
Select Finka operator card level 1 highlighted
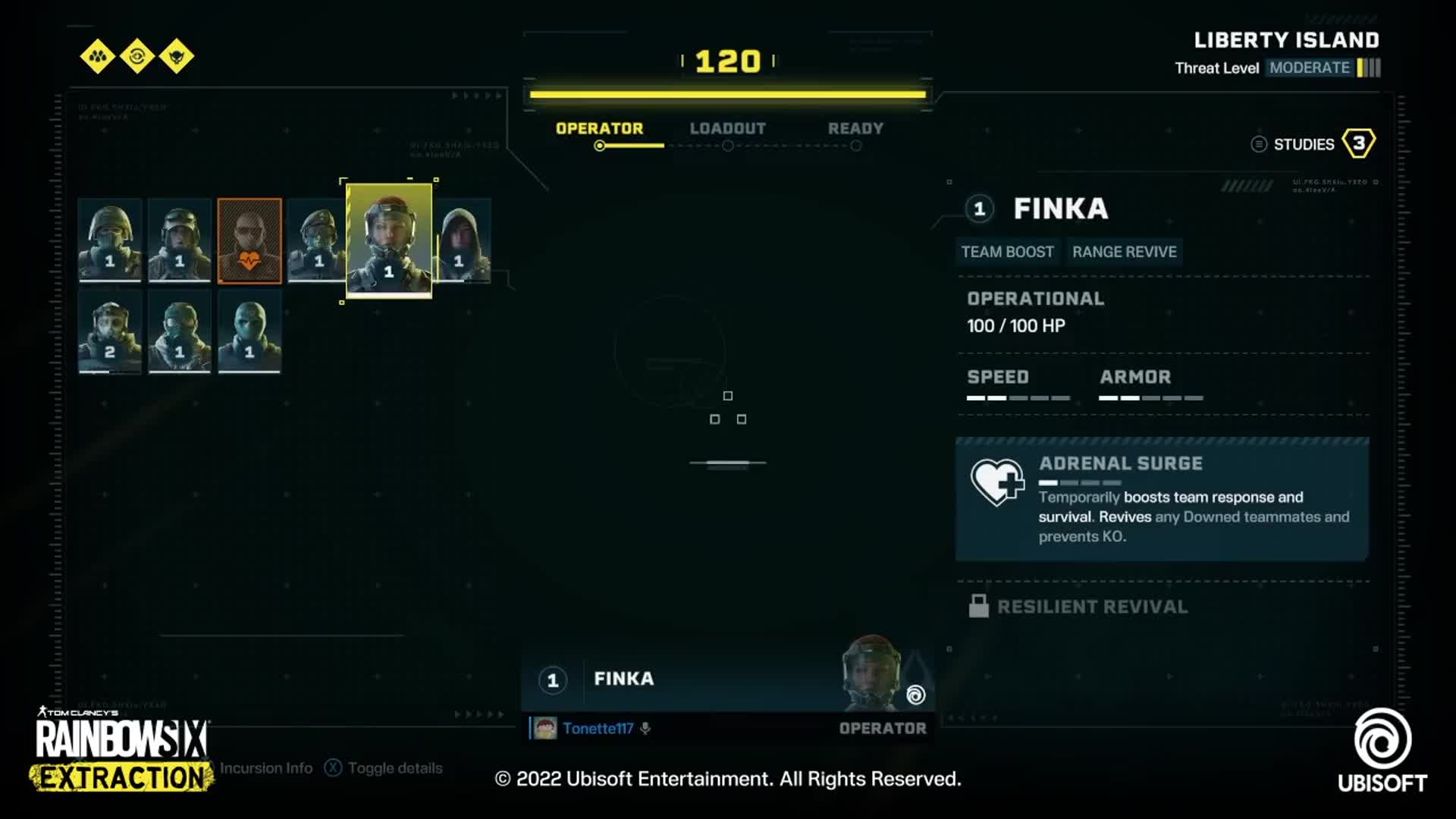389,240
